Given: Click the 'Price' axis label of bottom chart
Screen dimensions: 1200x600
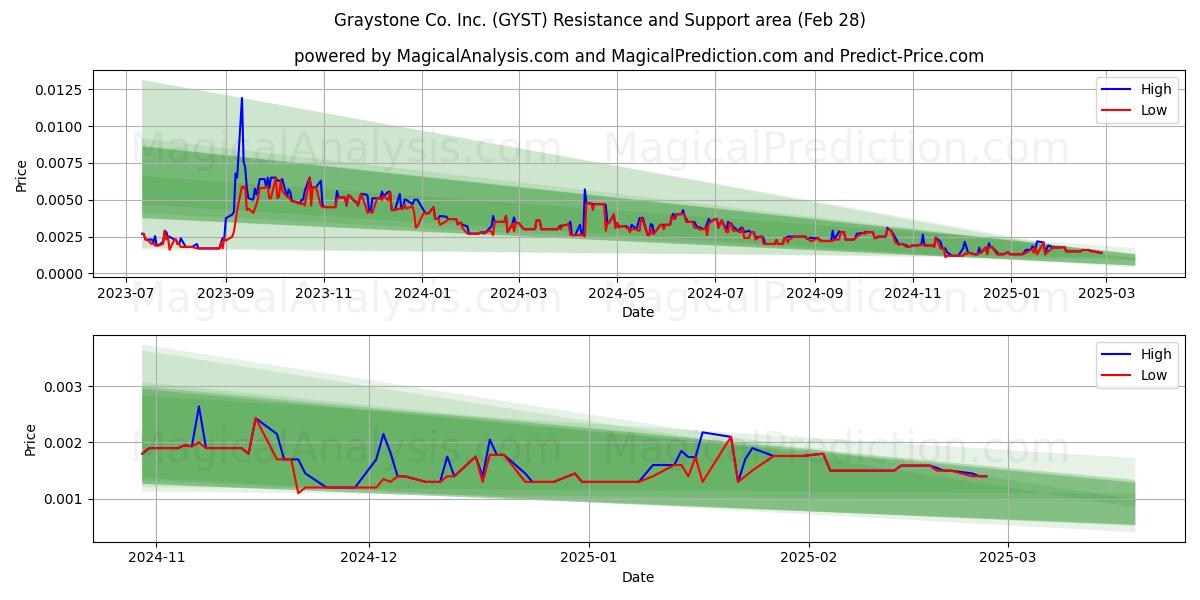Looking at the screenshot, I should (x=31, y=440).
